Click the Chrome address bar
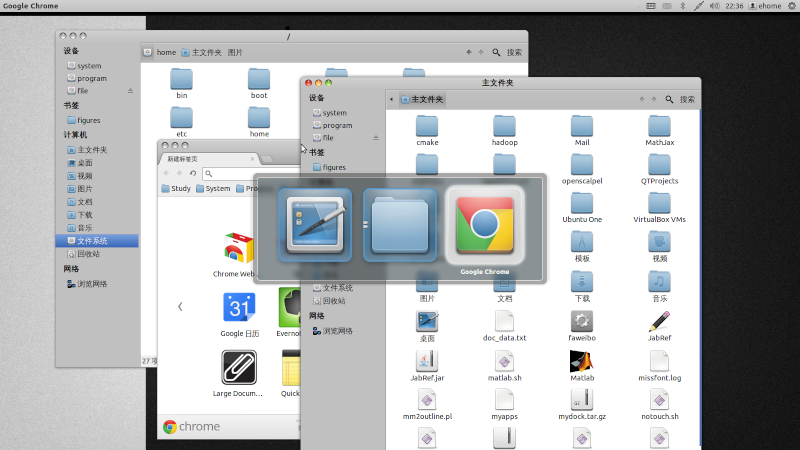800x450 pixels. click(252, 173)
